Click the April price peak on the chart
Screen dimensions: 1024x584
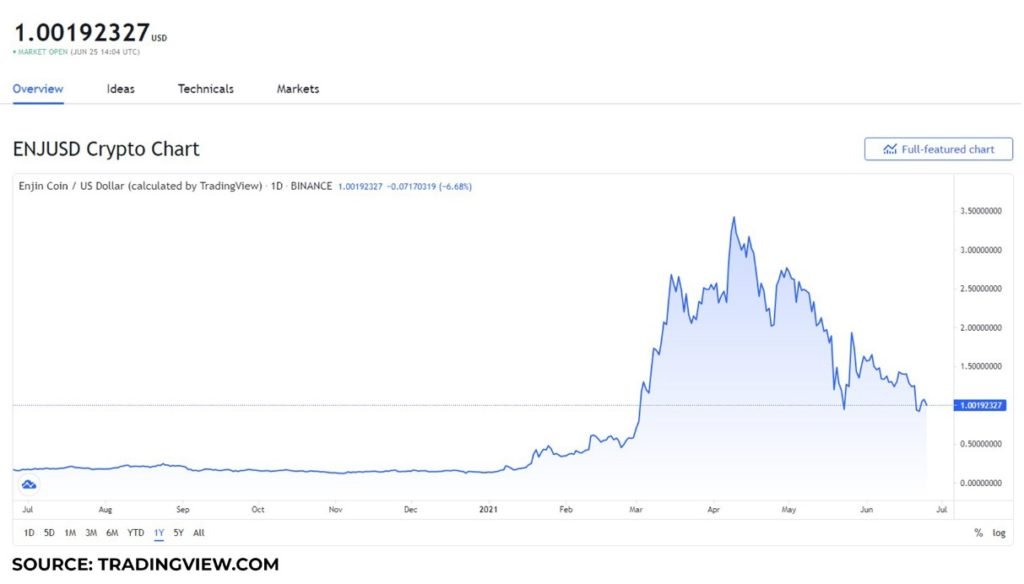pos(734,218)
